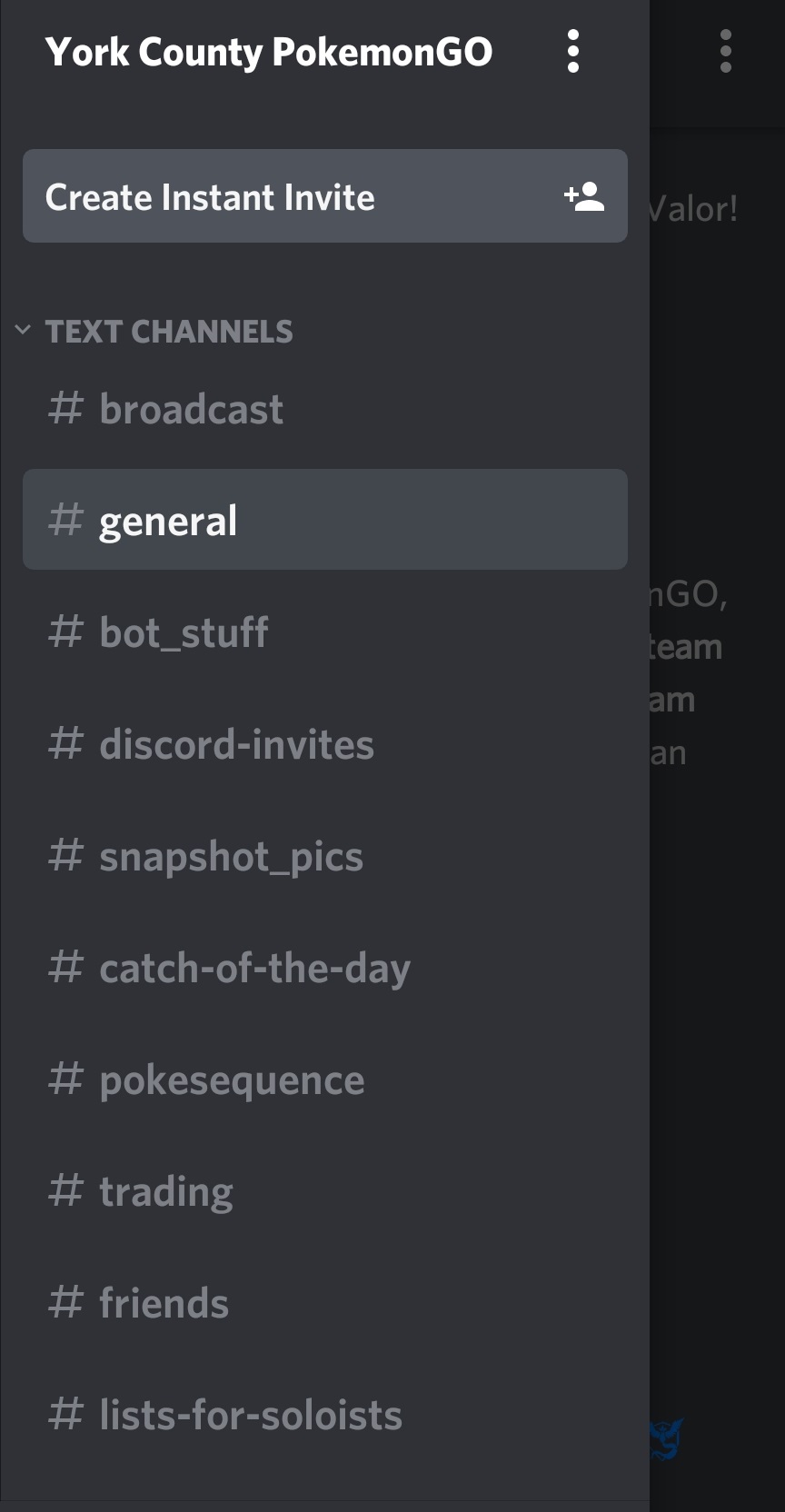Screen dimensions: 785x1512
Task: Open the broadcast channel
Action: coord(191,409)
